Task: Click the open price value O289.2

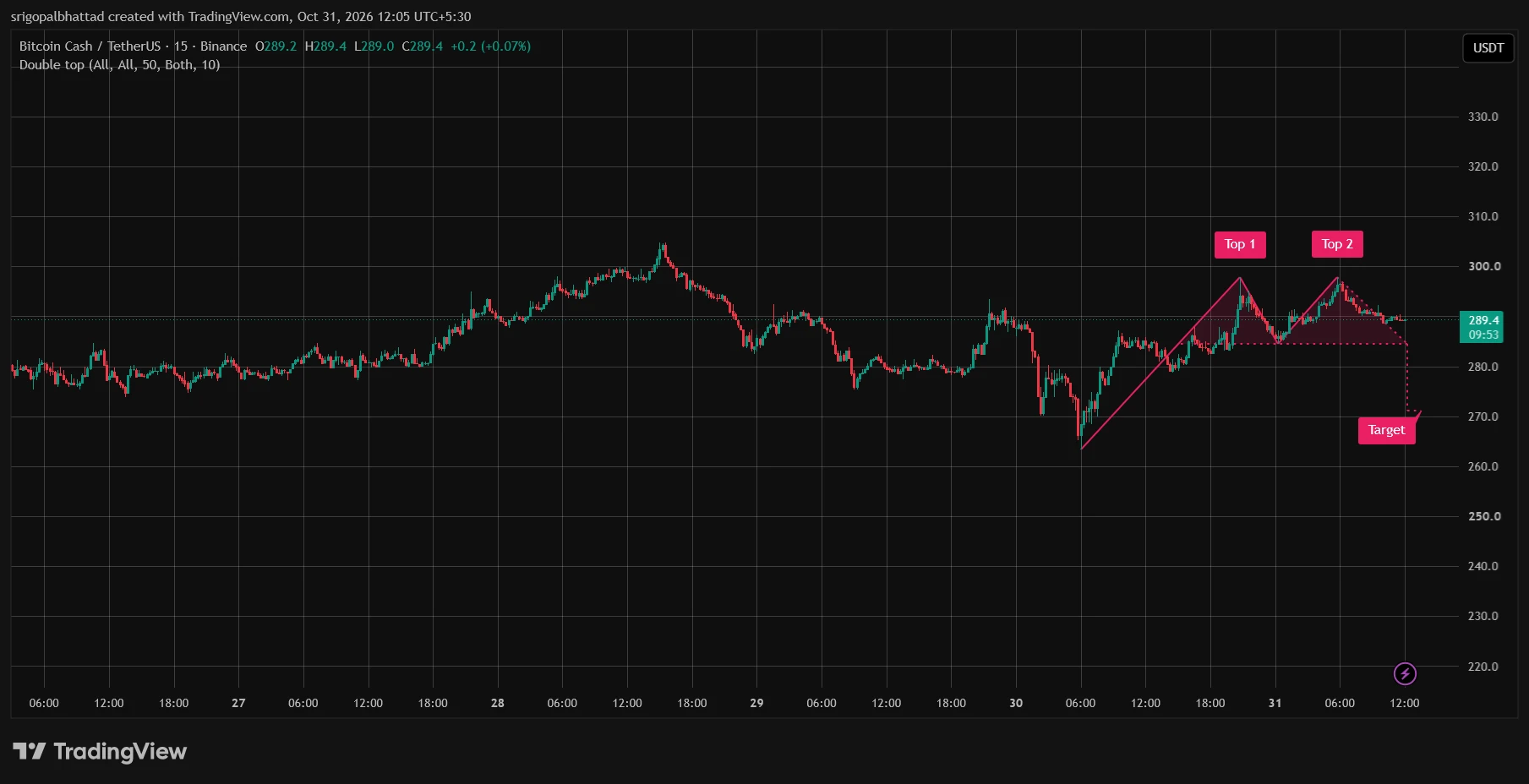Action: coord(276,46)
